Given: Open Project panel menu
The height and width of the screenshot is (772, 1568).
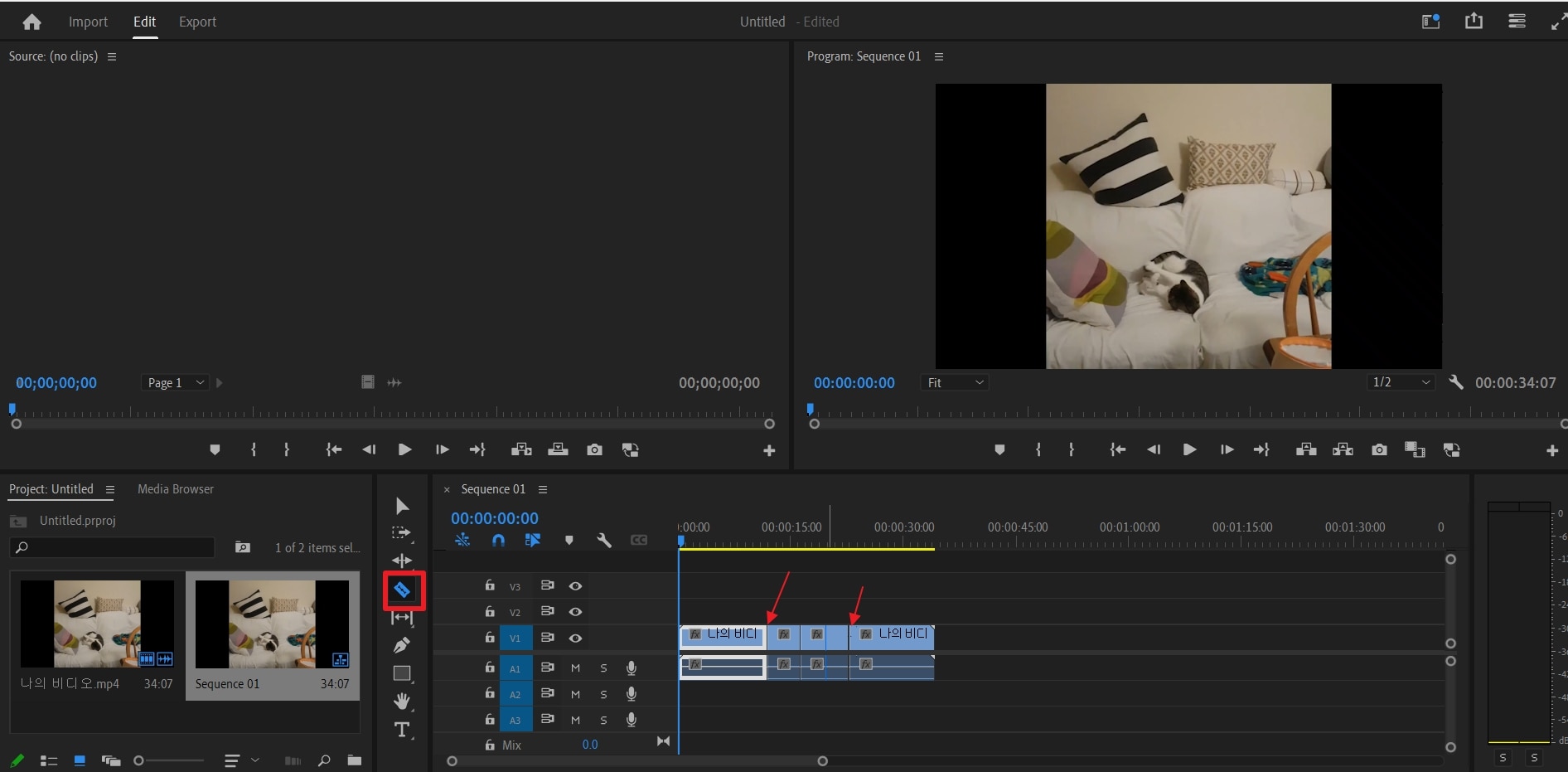Looking at the screenshot, I should [x=109, y=489].
